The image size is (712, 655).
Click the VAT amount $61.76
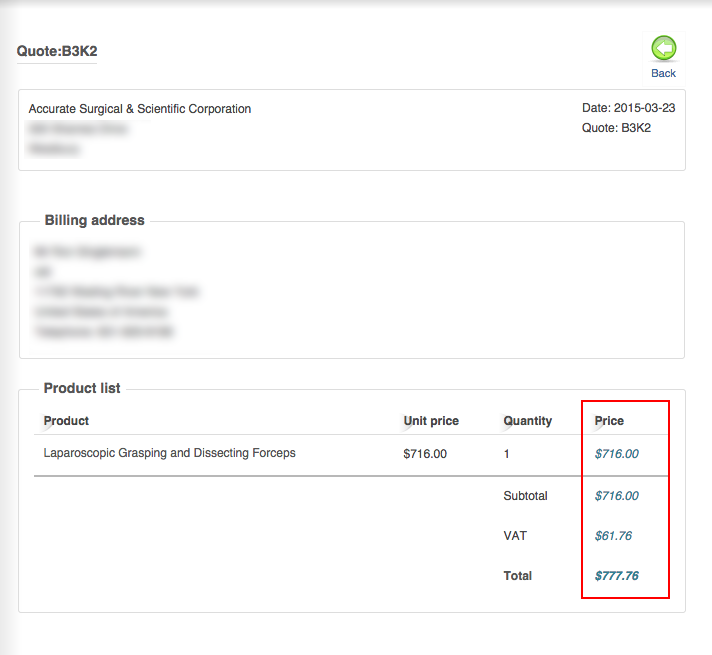click(613, 536)
